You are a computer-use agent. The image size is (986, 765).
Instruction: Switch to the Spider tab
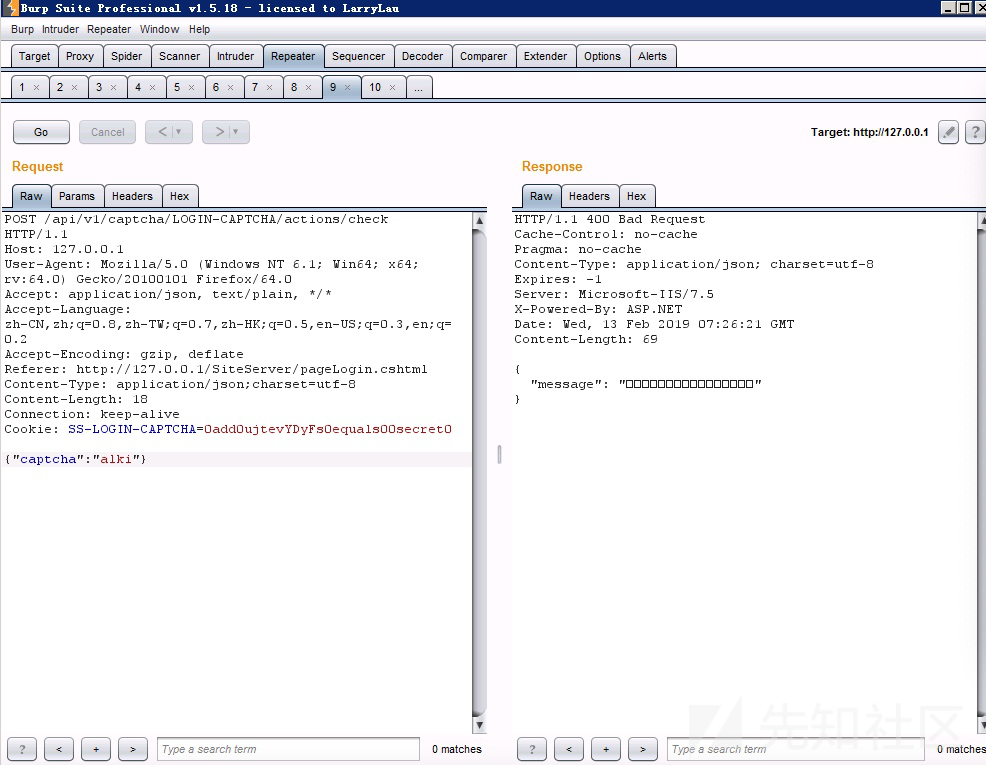pyautogui.click(x=126, y=56)
